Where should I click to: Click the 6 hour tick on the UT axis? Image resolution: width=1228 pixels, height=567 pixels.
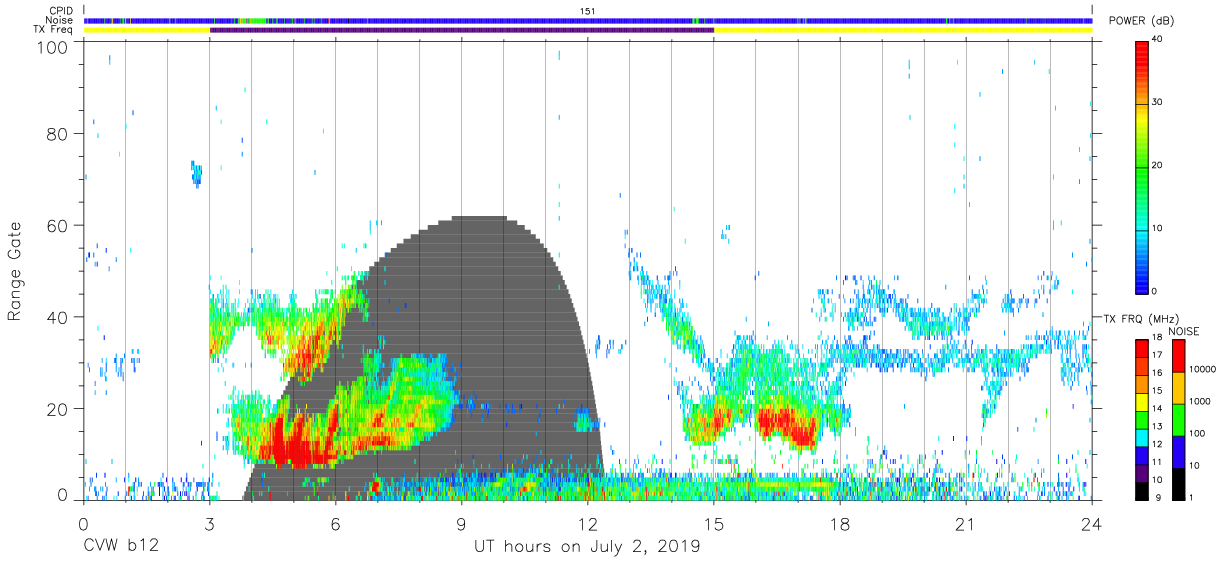pos(336,524)
